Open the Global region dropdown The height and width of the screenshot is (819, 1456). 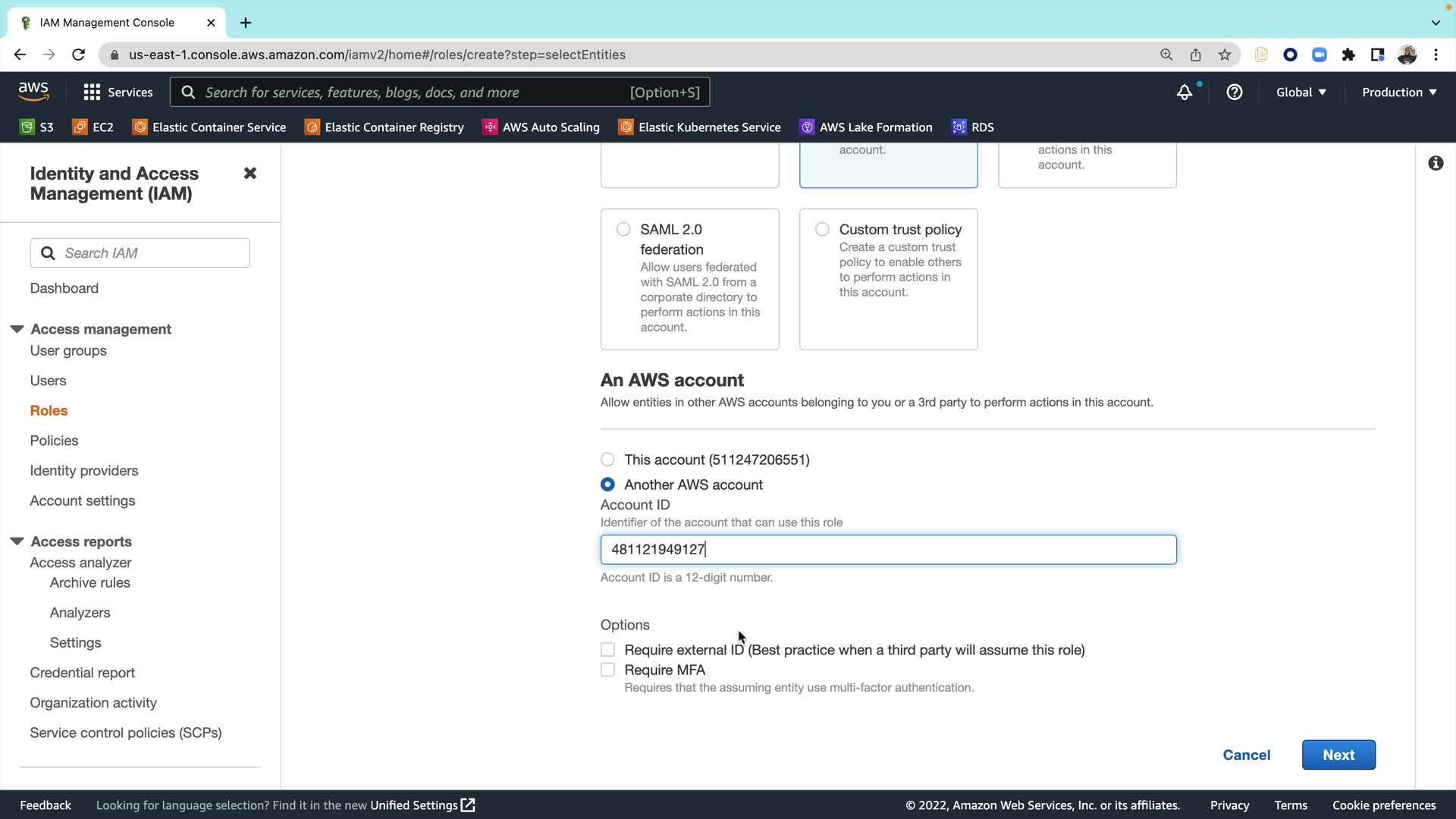(x=1301, y=93)
